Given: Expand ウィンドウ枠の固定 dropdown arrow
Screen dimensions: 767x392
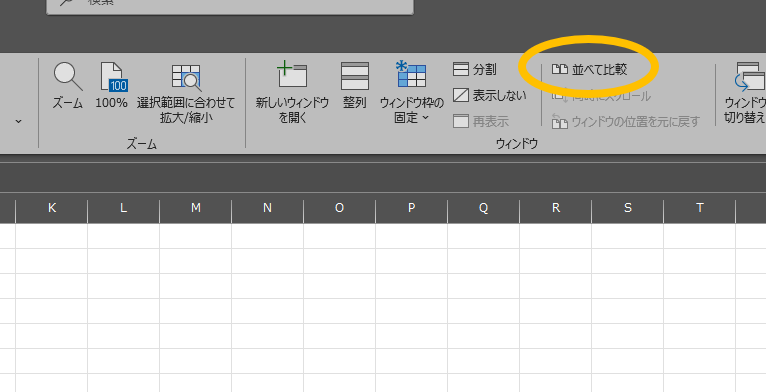Looking at the screenshot, I should point(425,117).
